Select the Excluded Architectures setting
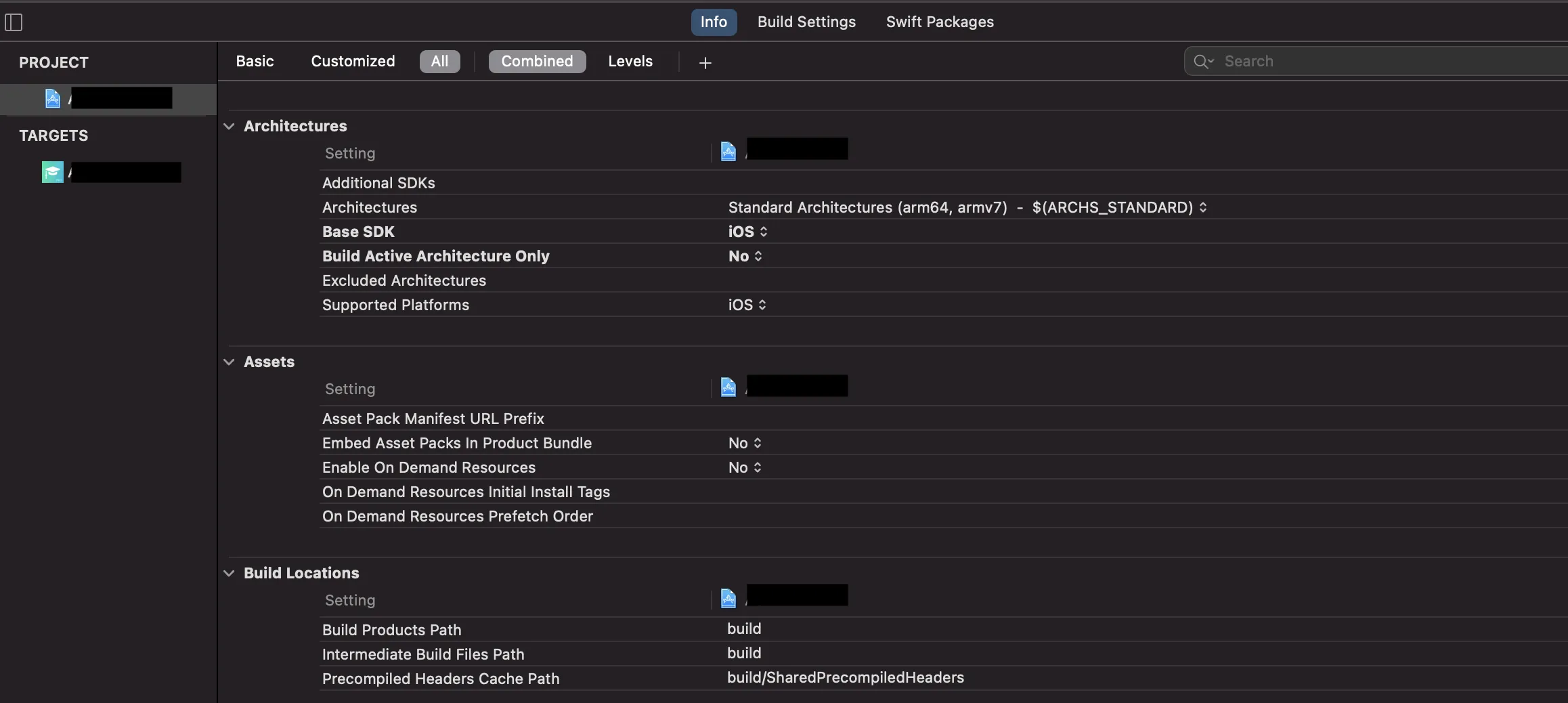Viewport: 1568px width, 703px height. (x=404, y=280)
